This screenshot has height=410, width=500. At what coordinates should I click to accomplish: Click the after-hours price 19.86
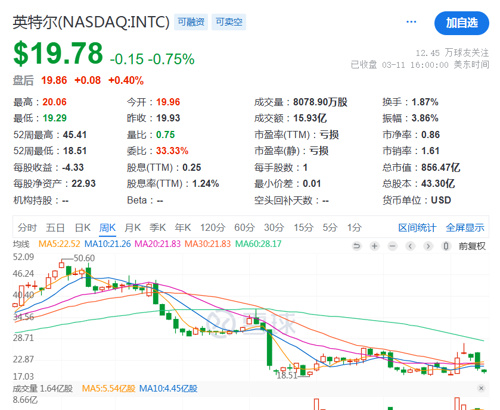pos(54,80)
